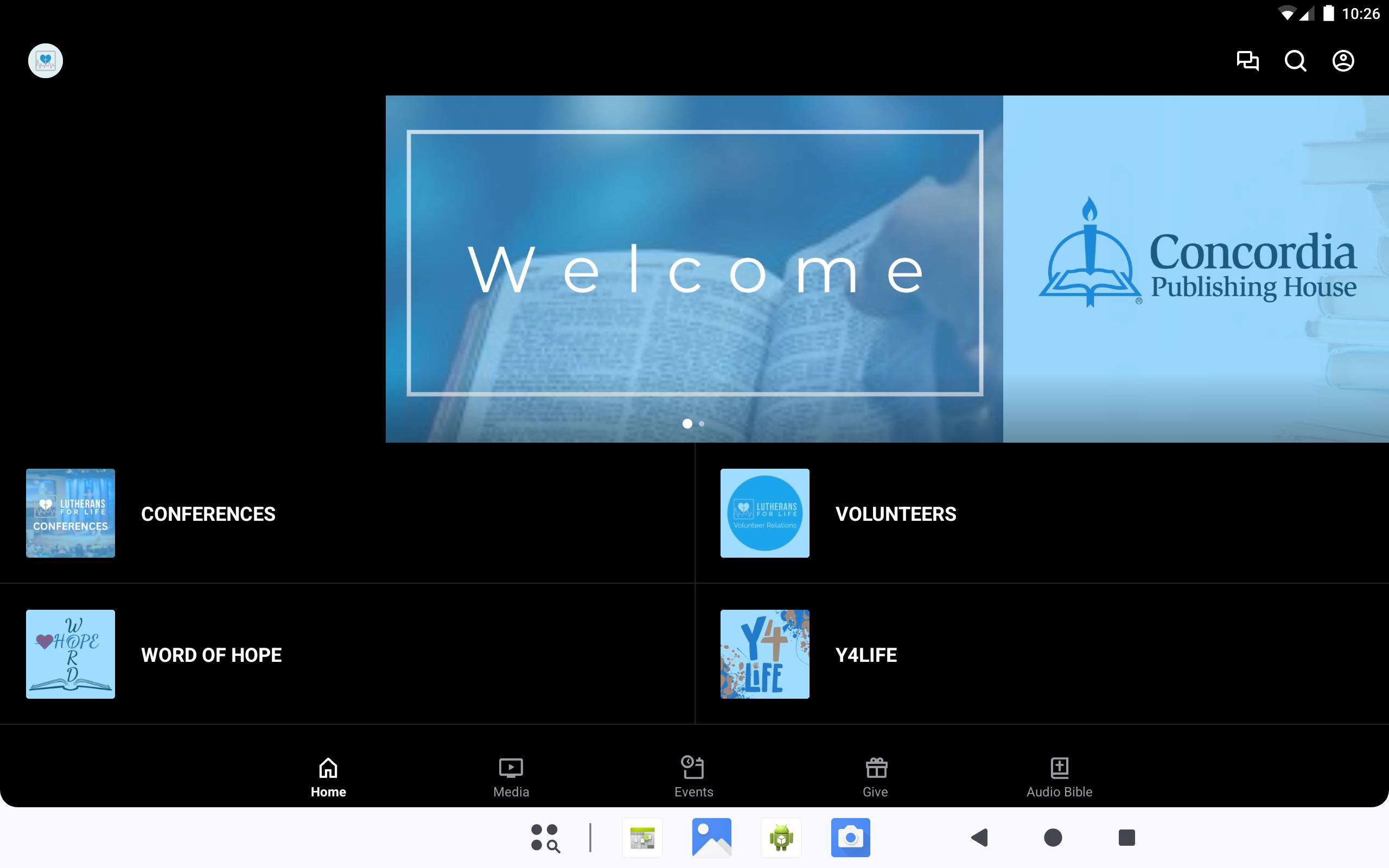Image resolution: width=1389 pixels, height=868 pixels.
Task: Select the first carousel page dot
Action: click(x=687, y=424)
